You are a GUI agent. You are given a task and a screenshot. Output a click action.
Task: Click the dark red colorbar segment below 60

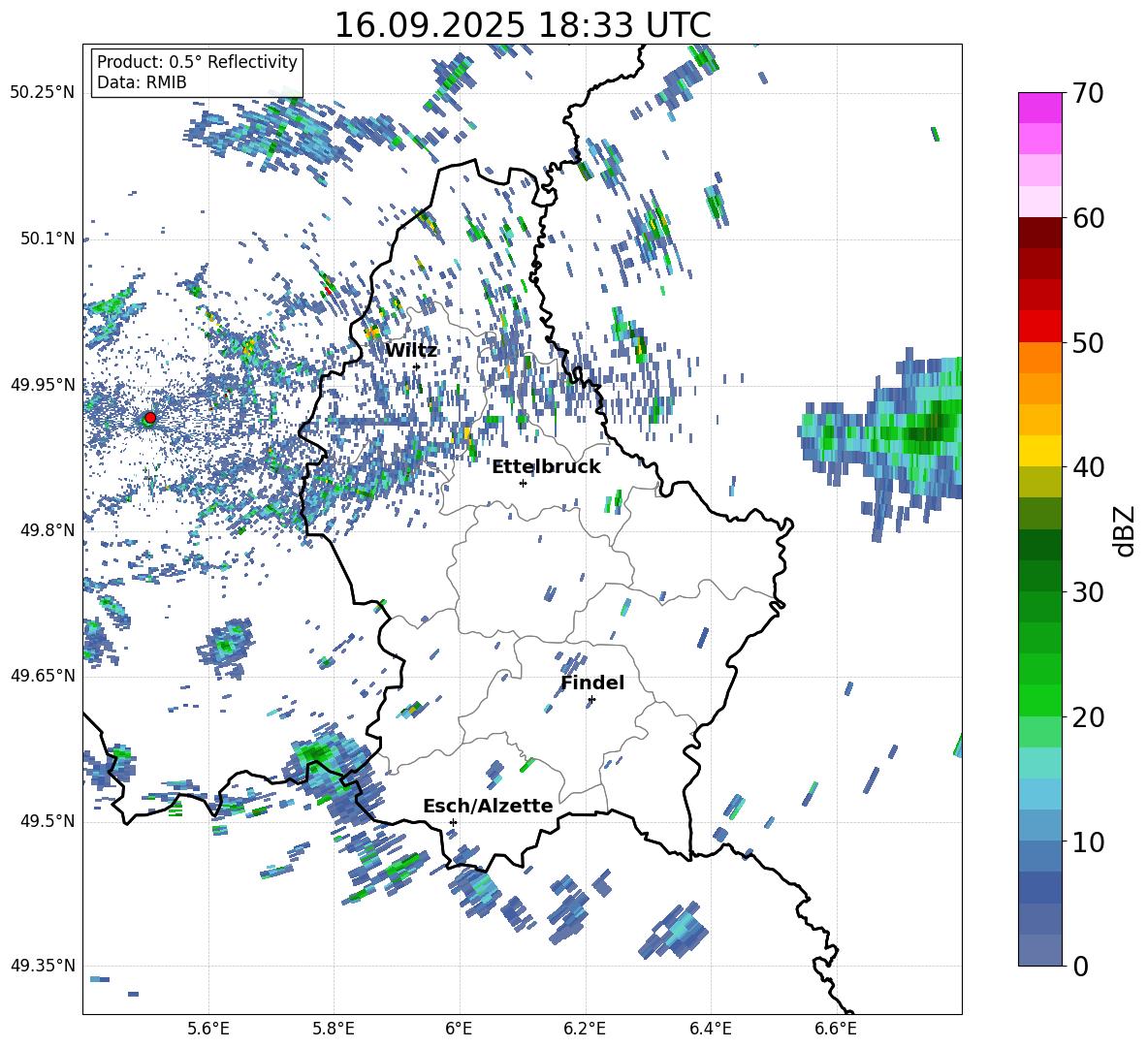coord(1040,233)
